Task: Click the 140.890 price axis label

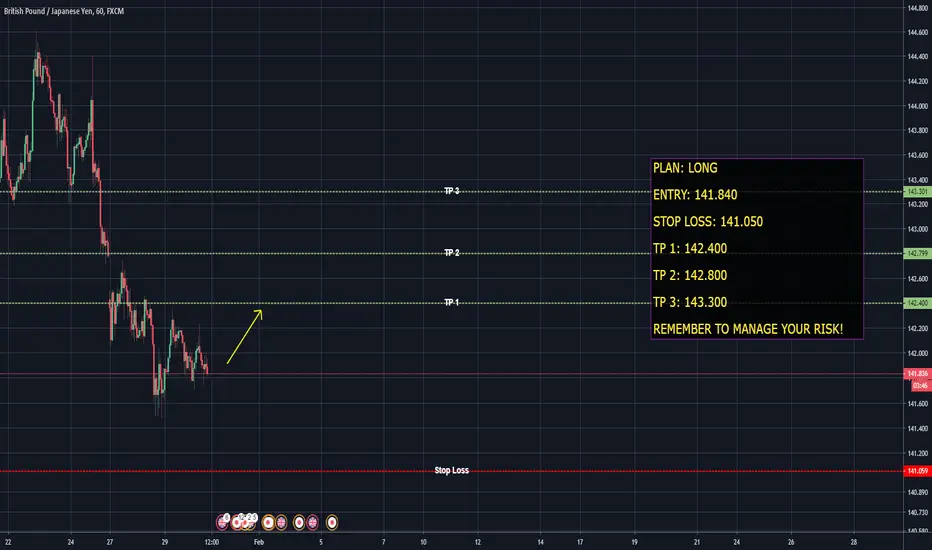Action: [918, 492]
